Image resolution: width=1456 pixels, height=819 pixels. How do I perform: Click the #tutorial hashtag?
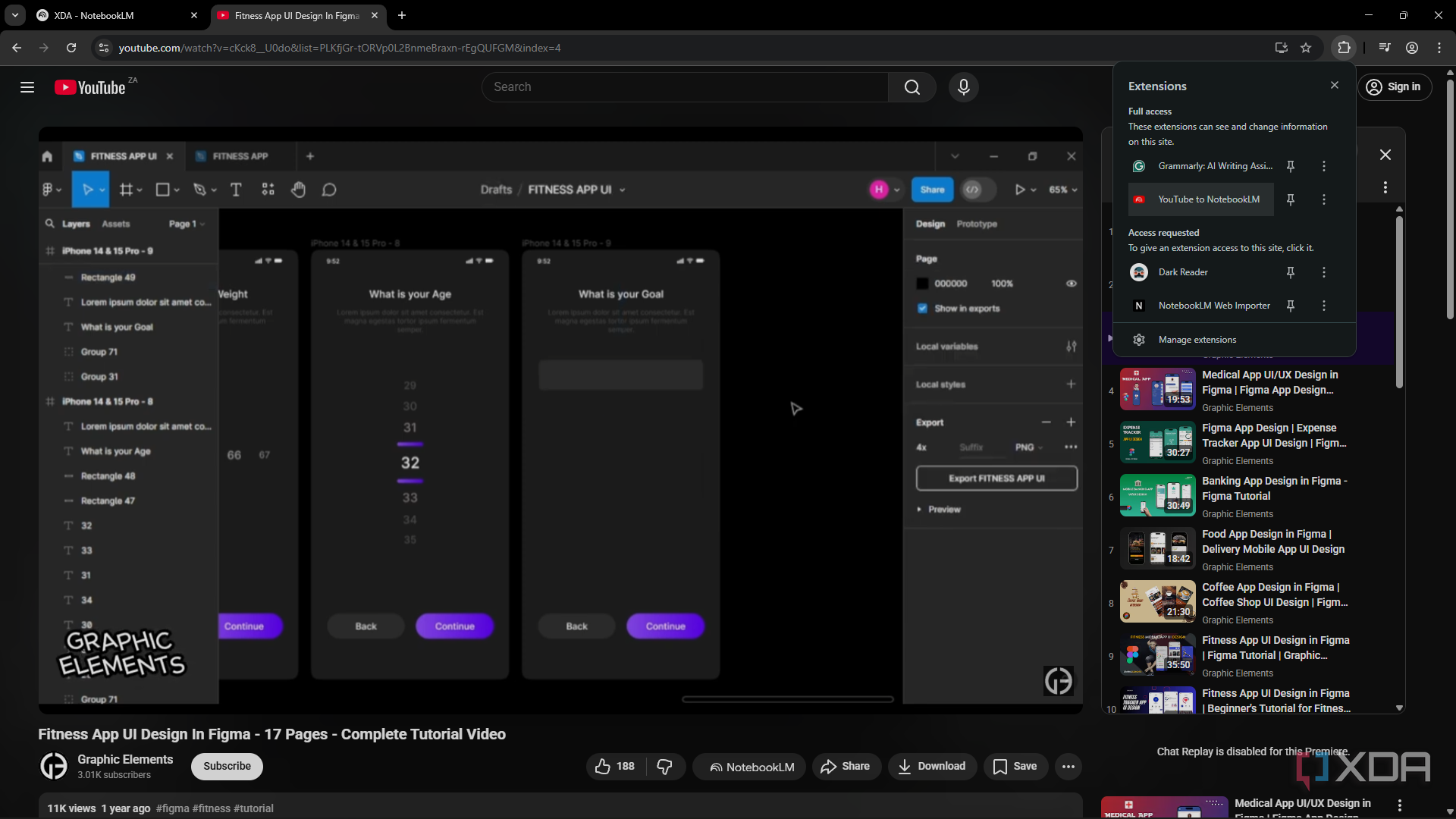click(253, 808)
